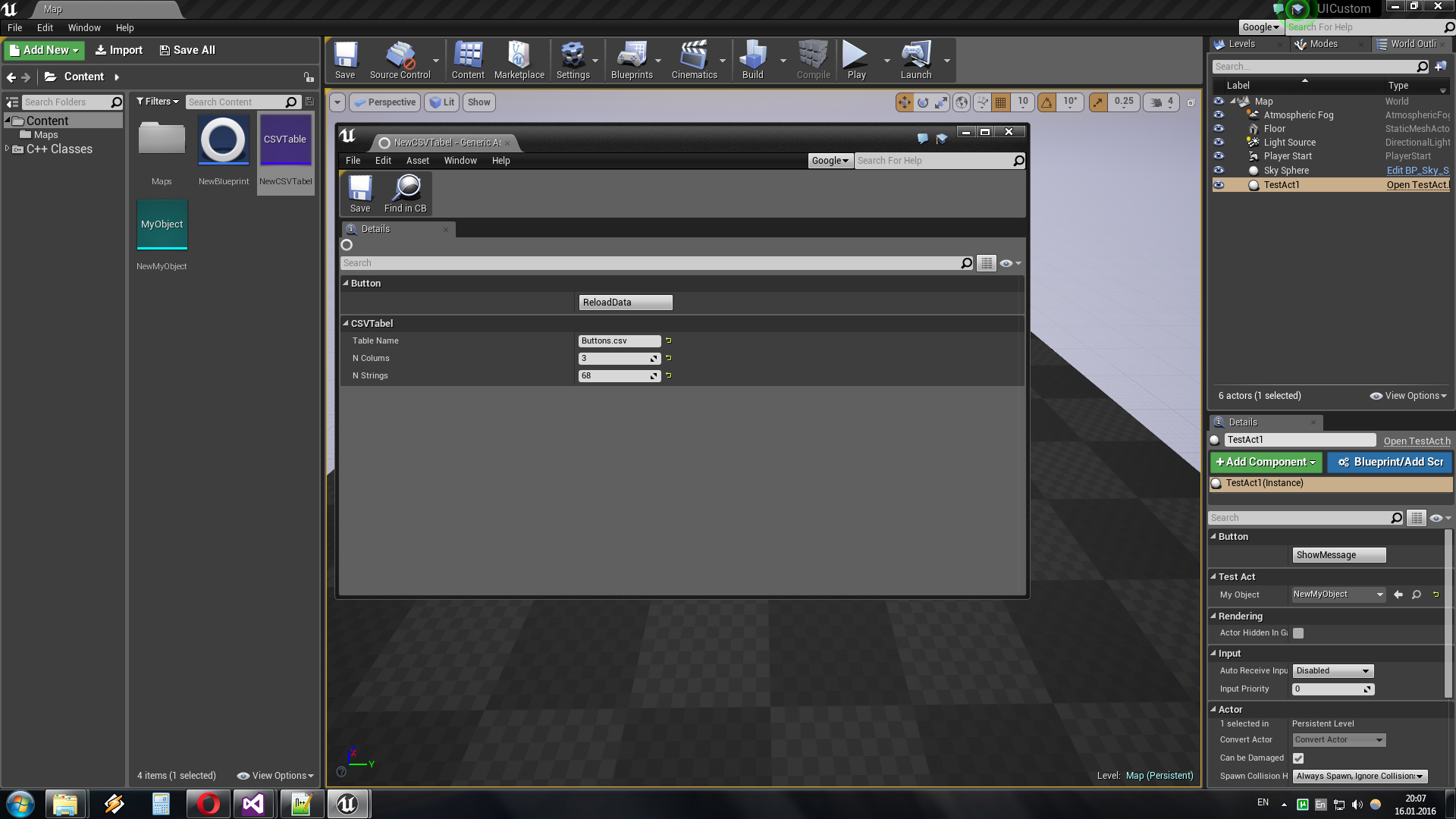Select the scale gizmo tool in viewport
This screenshot has width=1456, height=819.
pos(941,102)
